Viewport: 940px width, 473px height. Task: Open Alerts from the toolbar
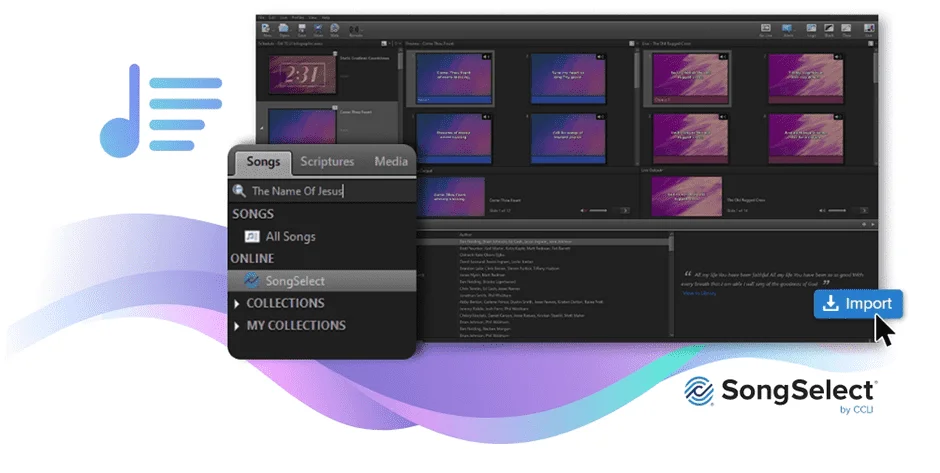788,29
